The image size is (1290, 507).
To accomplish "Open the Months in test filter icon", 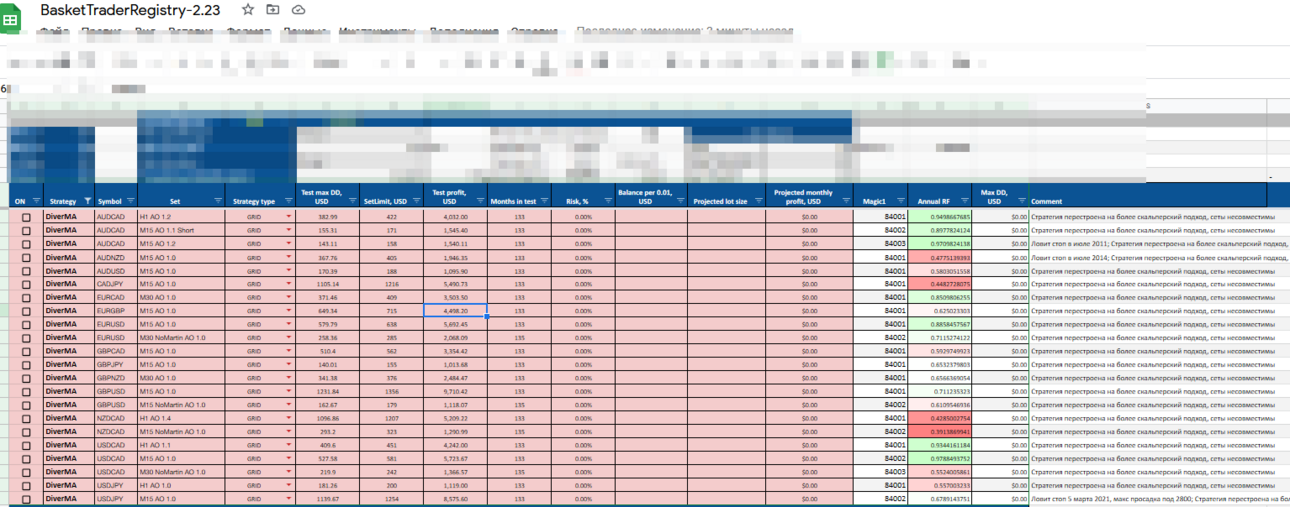I will pyautogui.click(x=544, y=201).
